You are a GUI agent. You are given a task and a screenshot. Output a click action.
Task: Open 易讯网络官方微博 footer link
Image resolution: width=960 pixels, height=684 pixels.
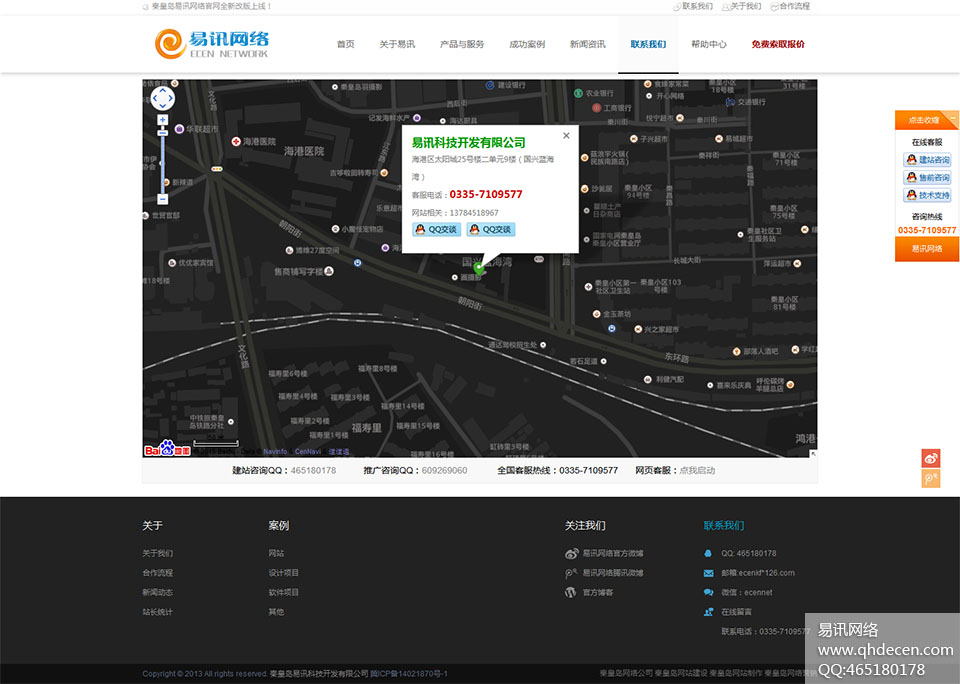613,553
